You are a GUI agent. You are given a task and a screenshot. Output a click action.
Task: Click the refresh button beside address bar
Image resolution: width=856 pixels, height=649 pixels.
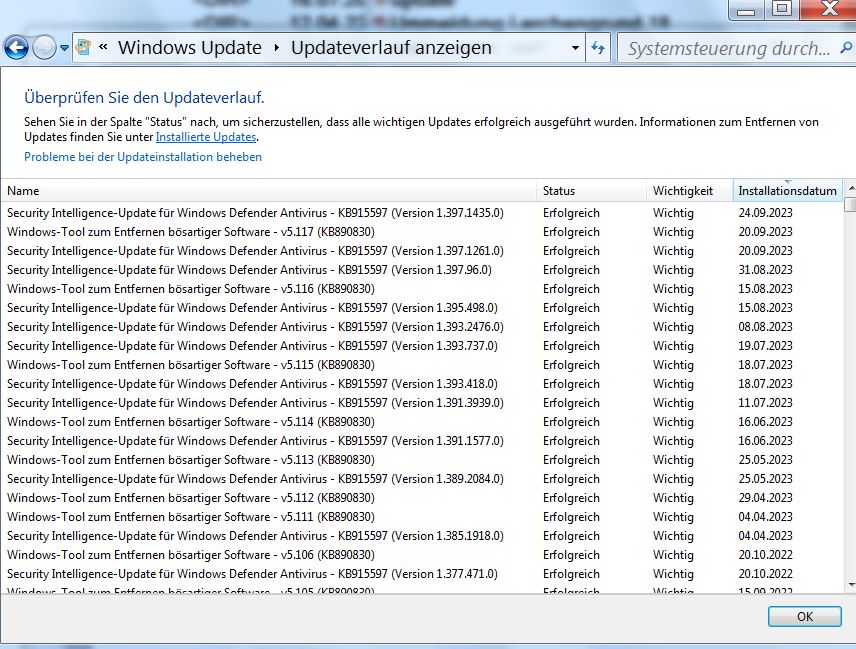(598, 48)
